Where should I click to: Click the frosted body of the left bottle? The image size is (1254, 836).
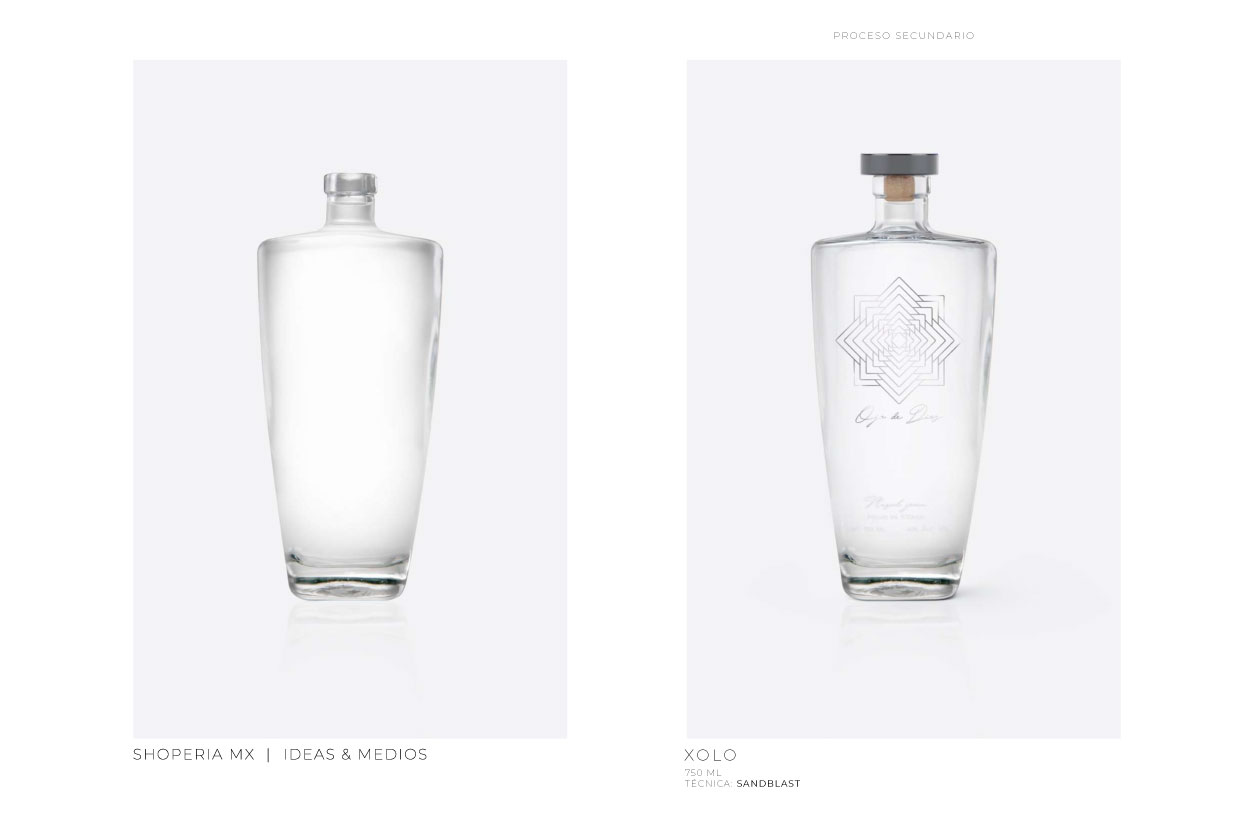(x=349, y=400)
